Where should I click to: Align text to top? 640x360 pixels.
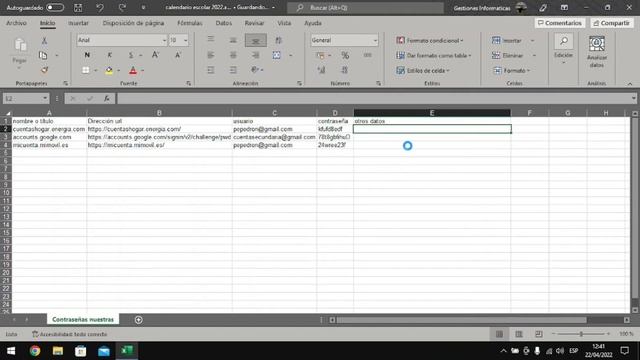tap(211, 40)
